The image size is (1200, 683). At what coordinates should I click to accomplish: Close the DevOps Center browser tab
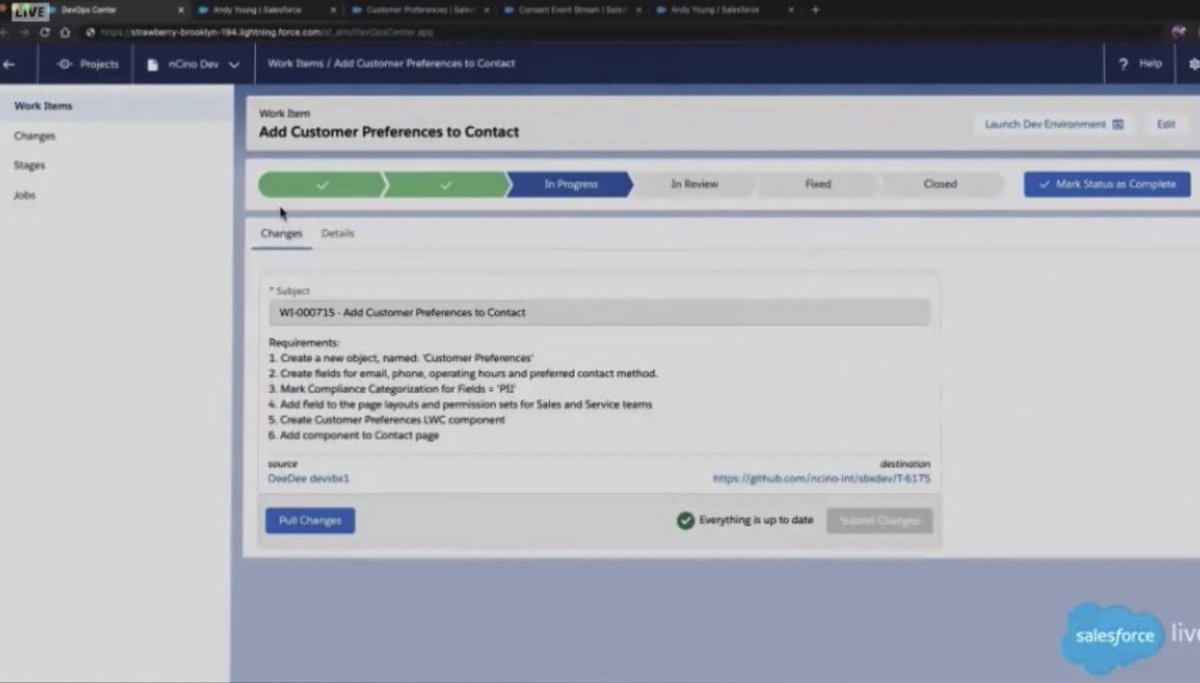coord(181,10)
